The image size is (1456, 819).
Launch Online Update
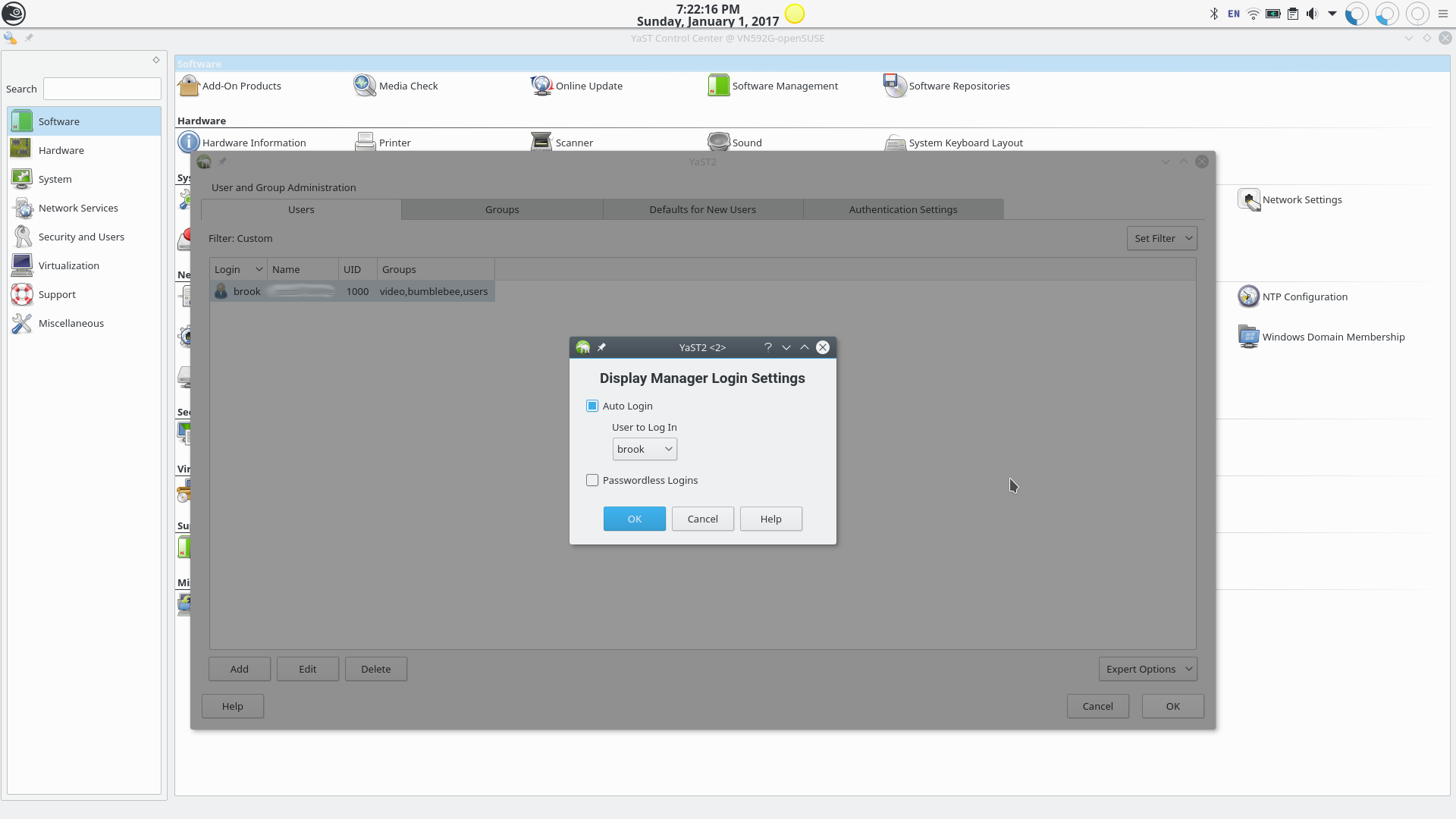pyautogui.click(x=576, y=86)
